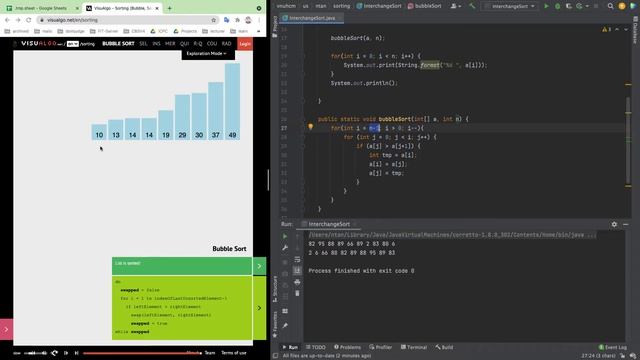This screenshot has width=640, height=360.
Task: Collapse the pseudocode panel arrow
Action: pyautogui.click(x=259, y=308)
